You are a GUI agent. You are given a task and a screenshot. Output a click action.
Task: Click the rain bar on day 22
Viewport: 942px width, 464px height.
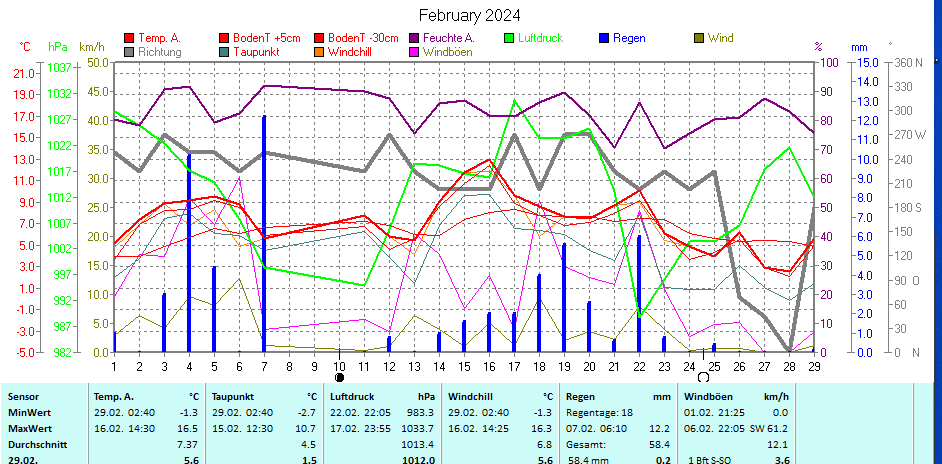pos(639,294)
